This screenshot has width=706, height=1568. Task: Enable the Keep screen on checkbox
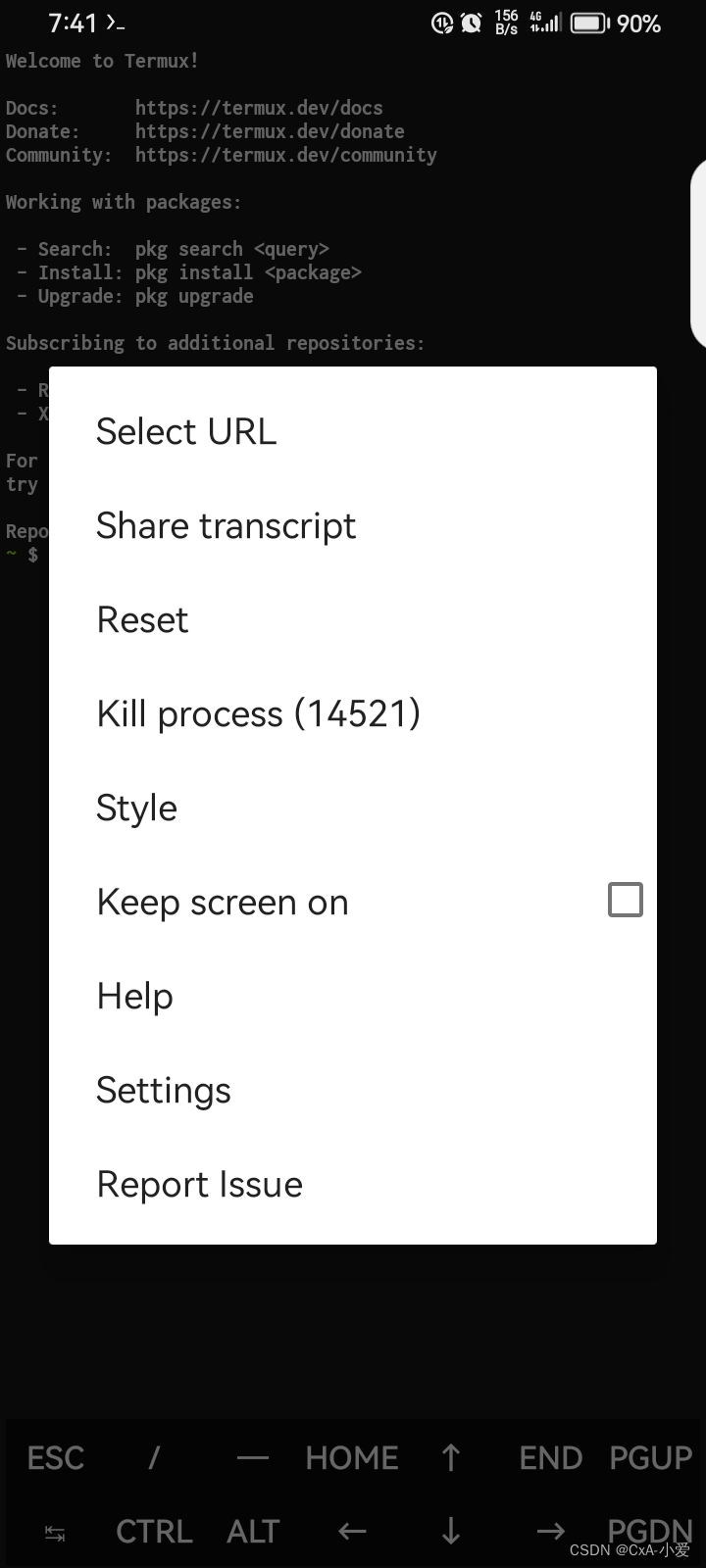(625, 900)
